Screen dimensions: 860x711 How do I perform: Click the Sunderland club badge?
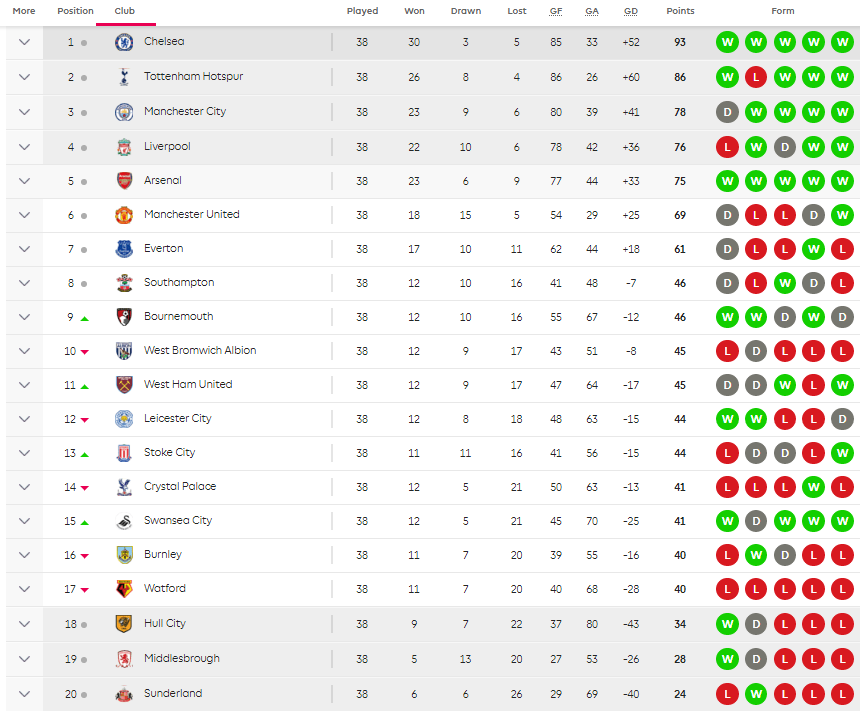point(124,694)
